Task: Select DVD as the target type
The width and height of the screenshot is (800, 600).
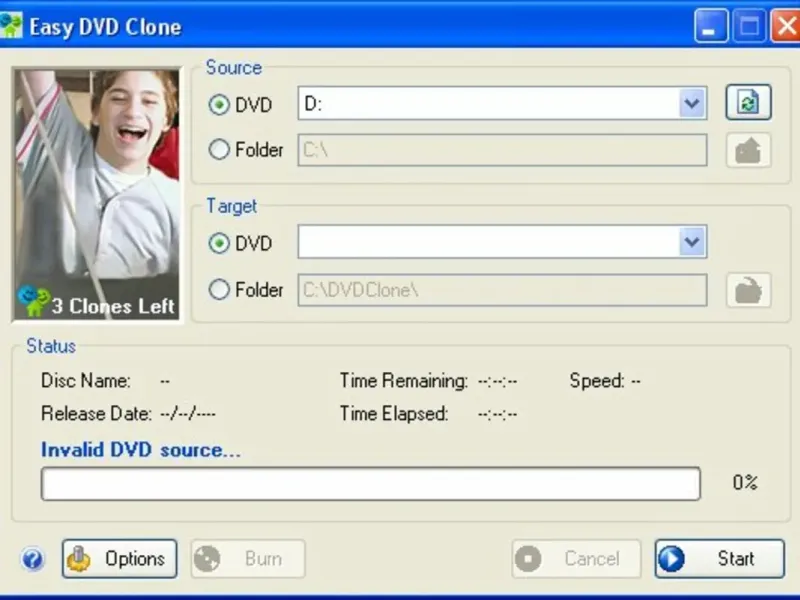Action: [x=219, y=243]
